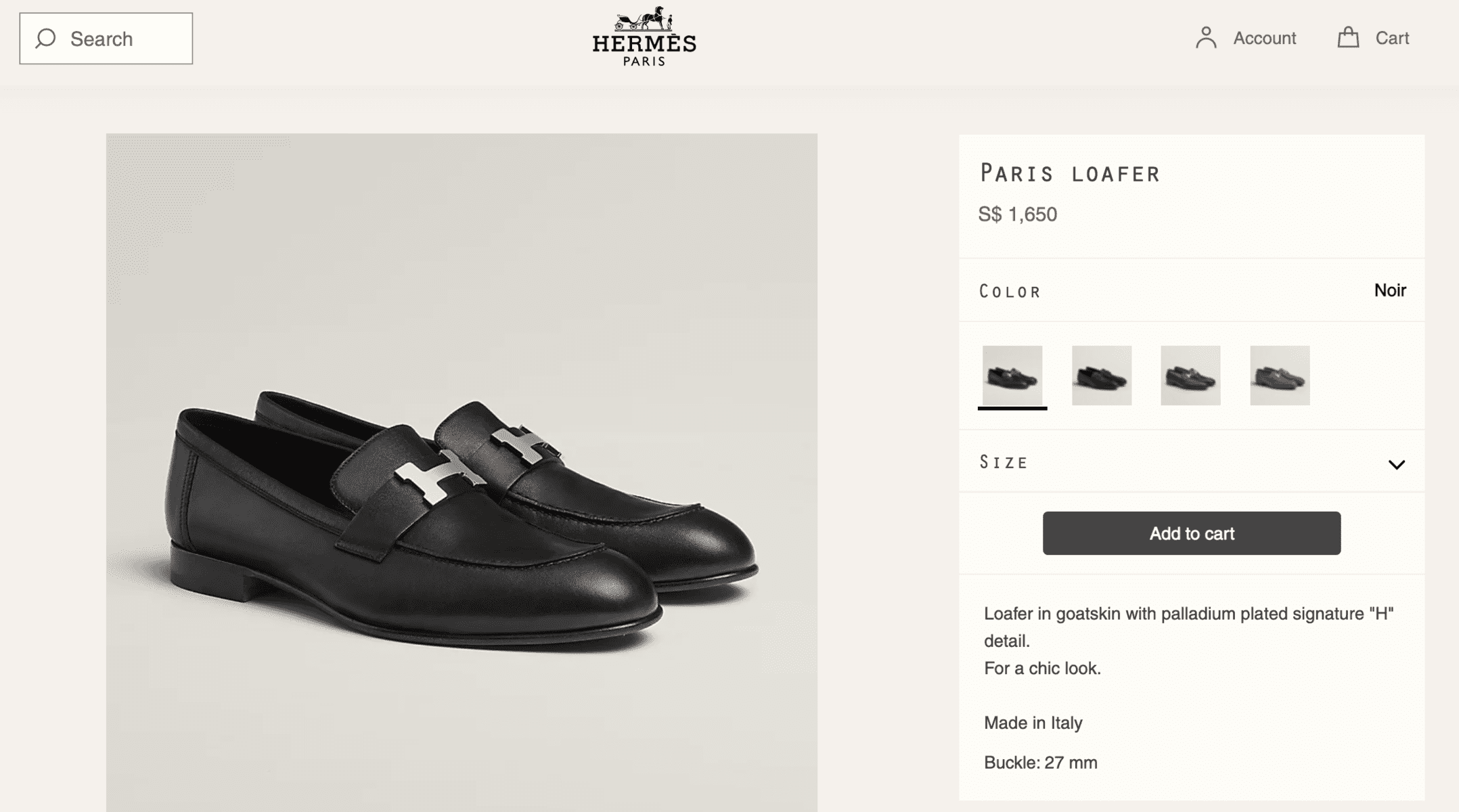This screenshot has width=1459, height=812.
Task: Click into the Search field
Action: [x=106, y=39]
